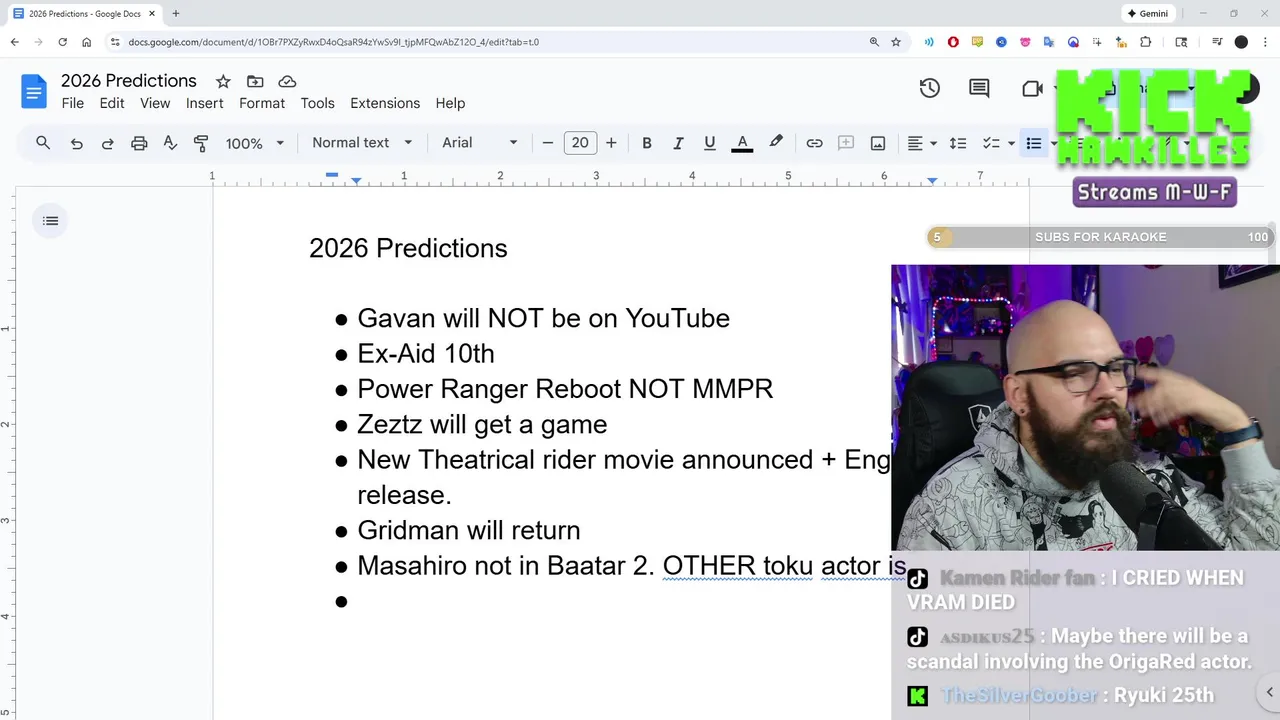This screenshot has height=720, width=1280.
Task: Open the Normal text styles dropdown
Action: [362, 143]
